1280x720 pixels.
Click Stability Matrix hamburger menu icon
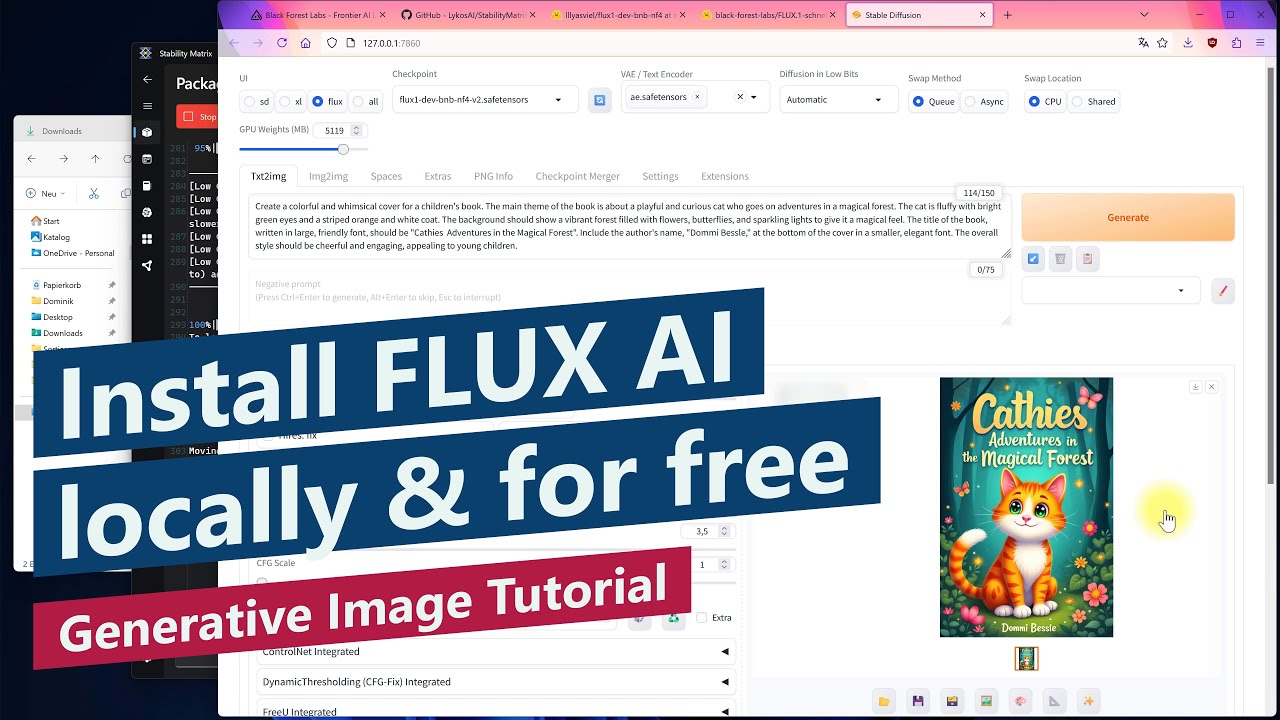click(147, 106)
